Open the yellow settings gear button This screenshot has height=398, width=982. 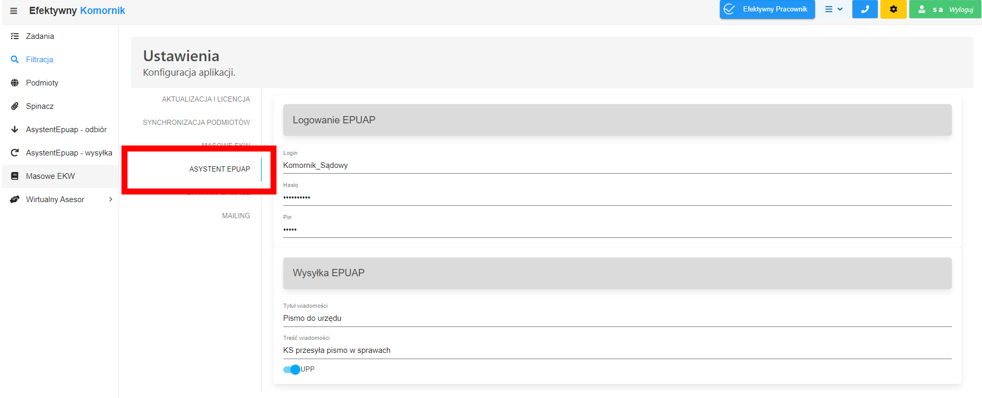894,9
